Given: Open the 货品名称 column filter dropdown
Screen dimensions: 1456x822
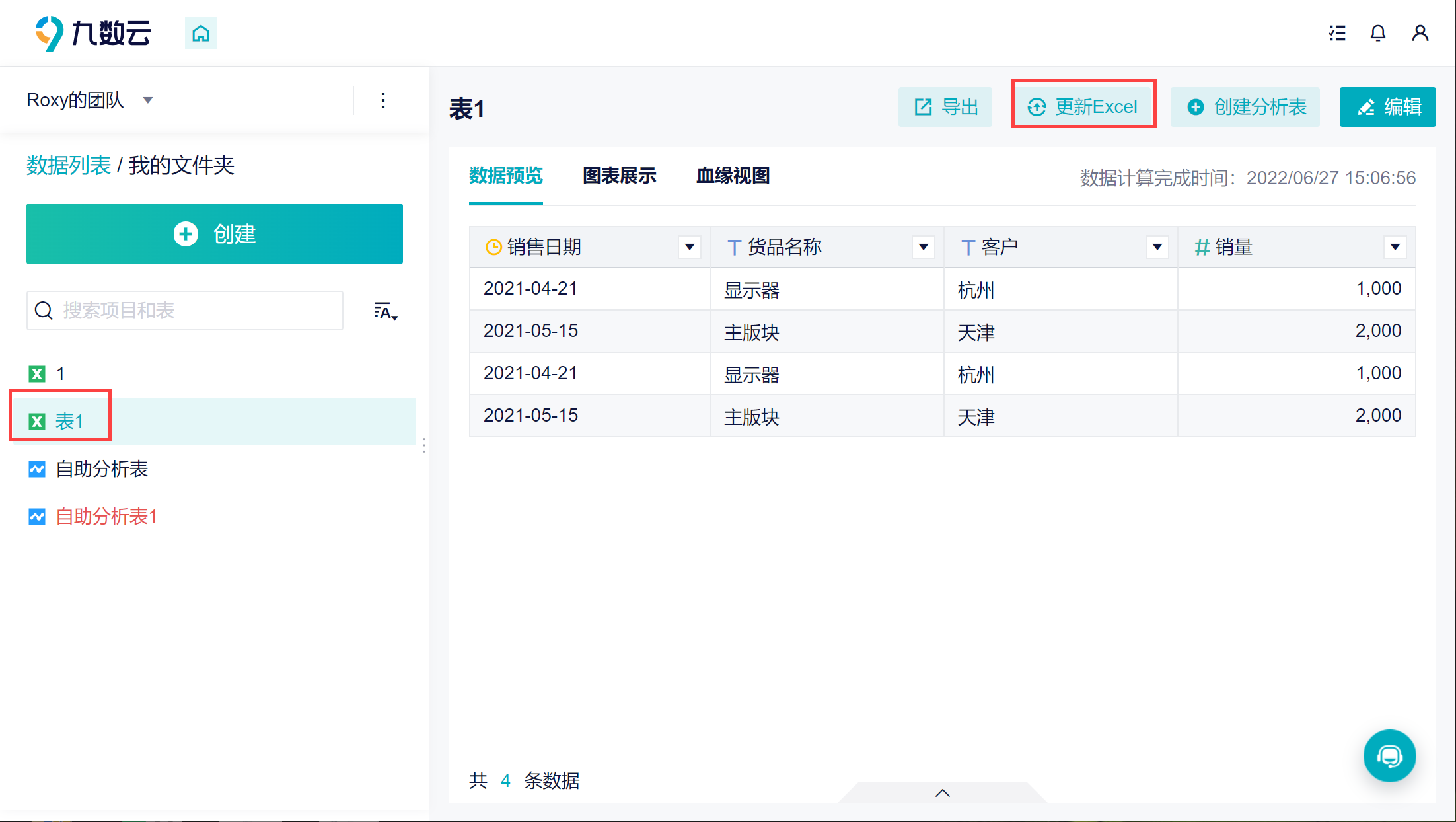Looking at the screenshot, I should coord(923,247).
